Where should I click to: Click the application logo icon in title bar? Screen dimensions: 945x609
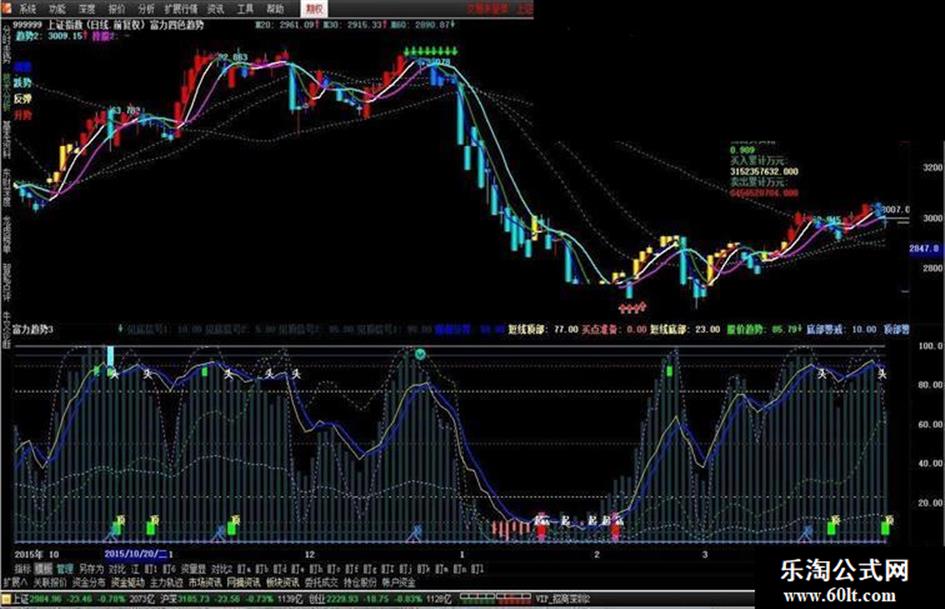tap(6, 8)
